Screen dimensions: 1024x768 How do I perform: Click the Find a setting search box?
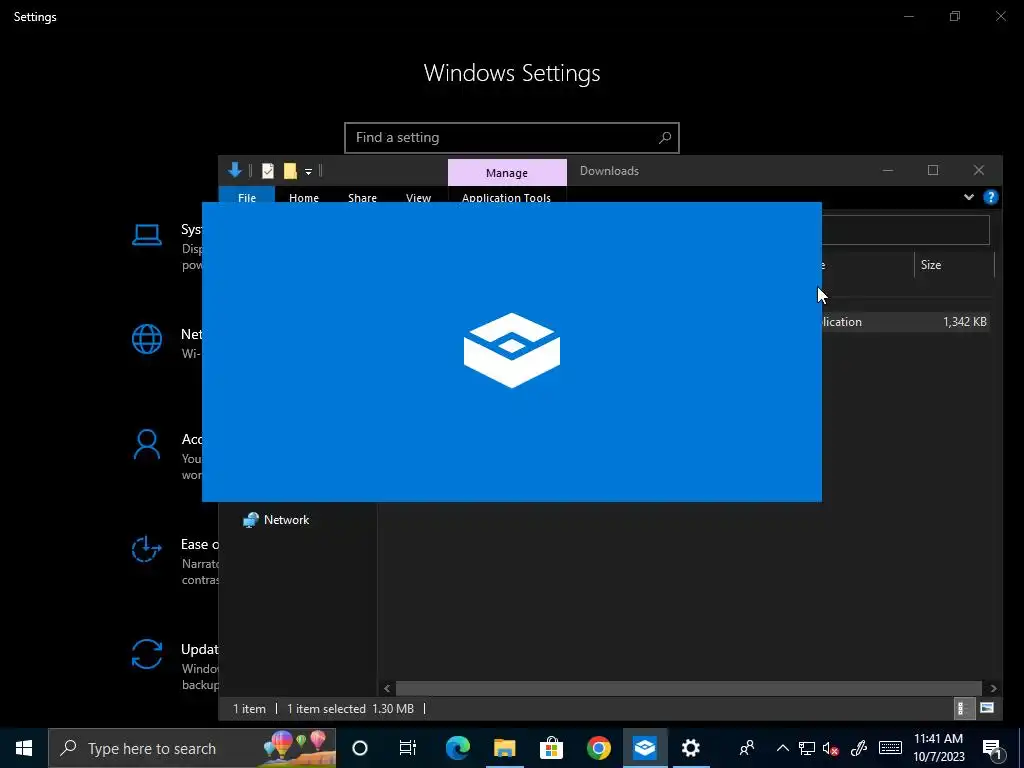[511, 138]
